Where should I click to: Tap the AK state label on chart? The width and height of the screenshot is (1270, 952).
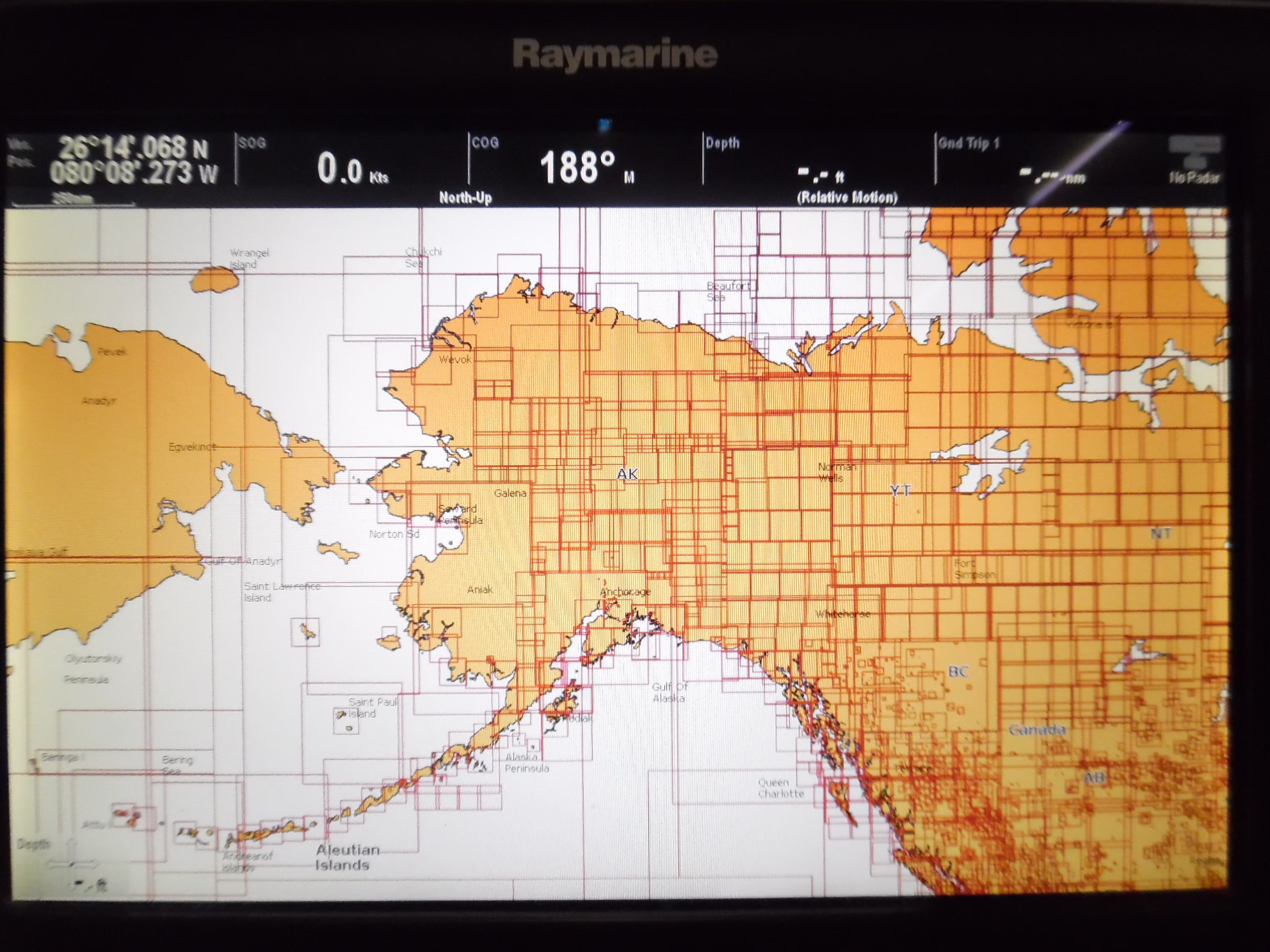click(x=627, y=474)
